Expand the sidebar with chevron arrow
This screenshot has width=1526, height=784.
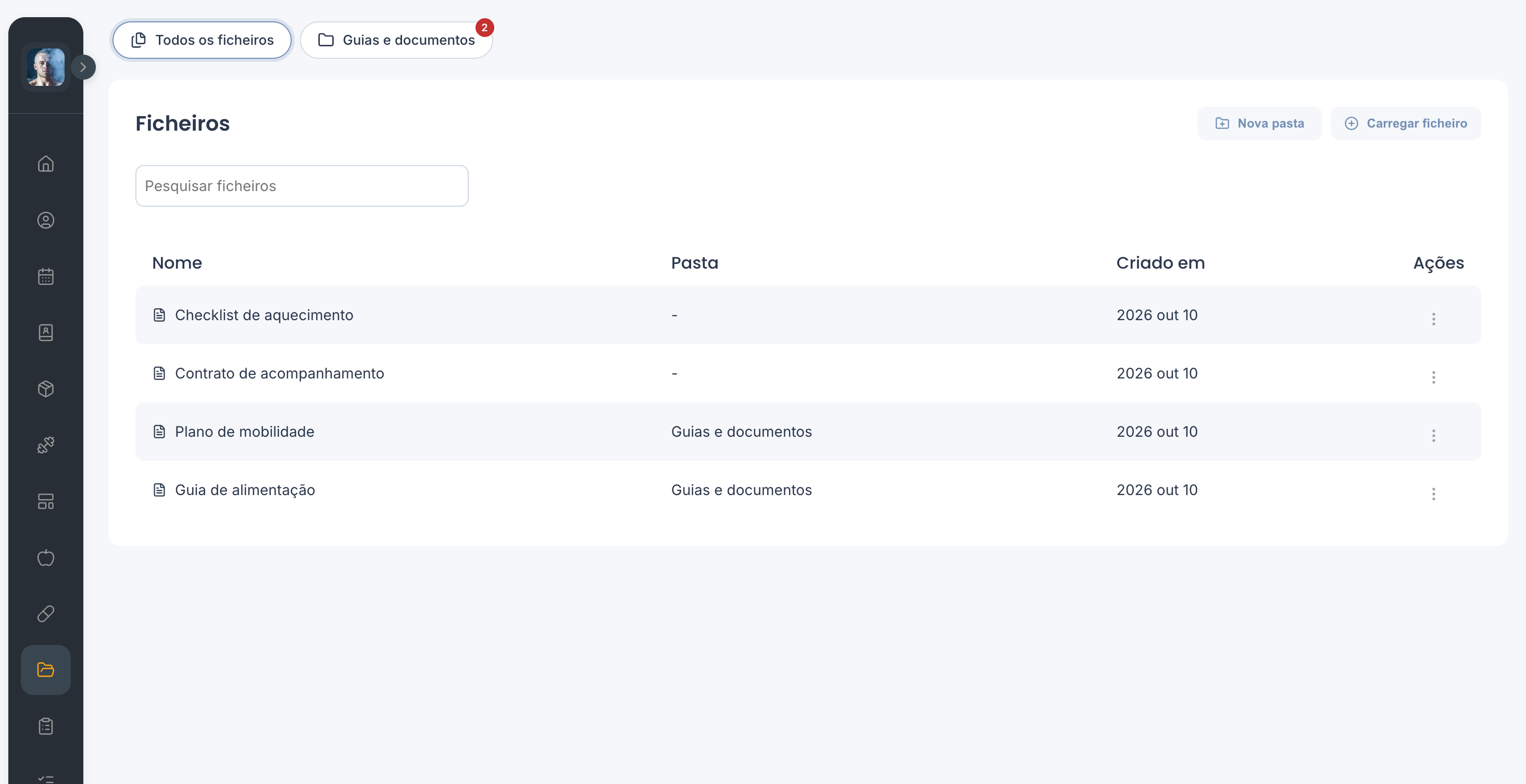[83, 67]
